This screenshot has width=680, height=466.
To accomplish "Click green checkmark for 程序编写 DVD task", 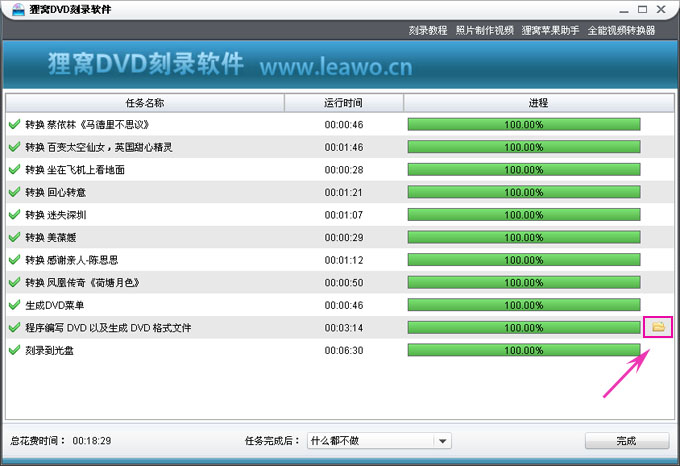I will click(x=14, y=327).
